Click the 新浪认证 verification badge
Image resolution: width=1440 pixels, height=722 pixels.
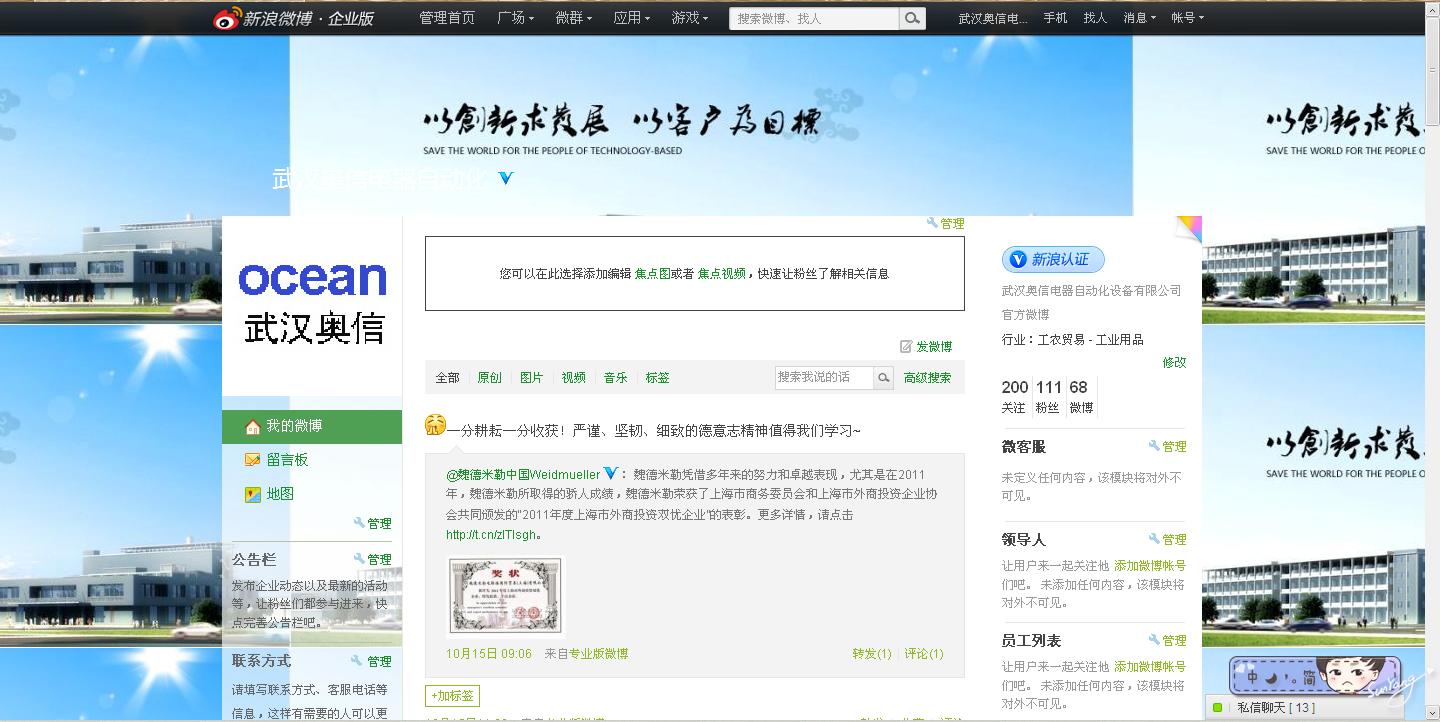coord(1053,260)
